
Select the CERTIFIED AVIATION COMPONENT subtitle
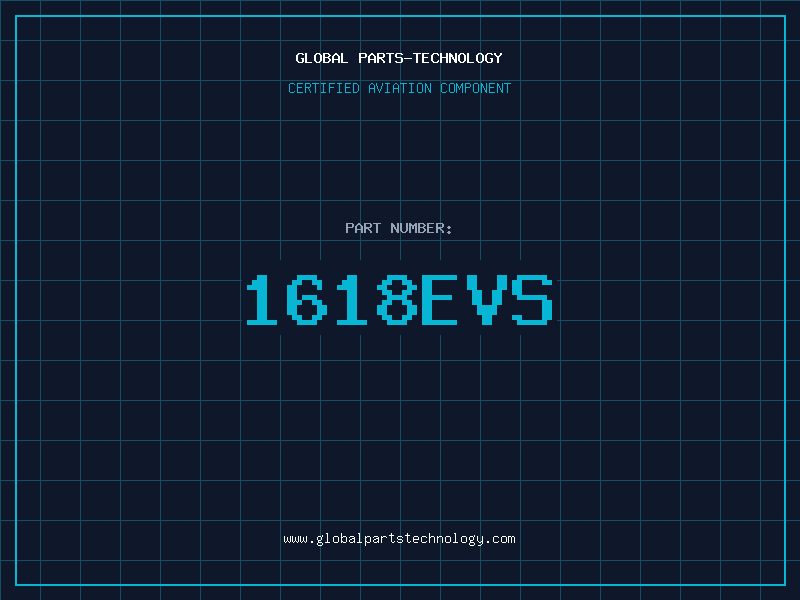coord(399,88)
